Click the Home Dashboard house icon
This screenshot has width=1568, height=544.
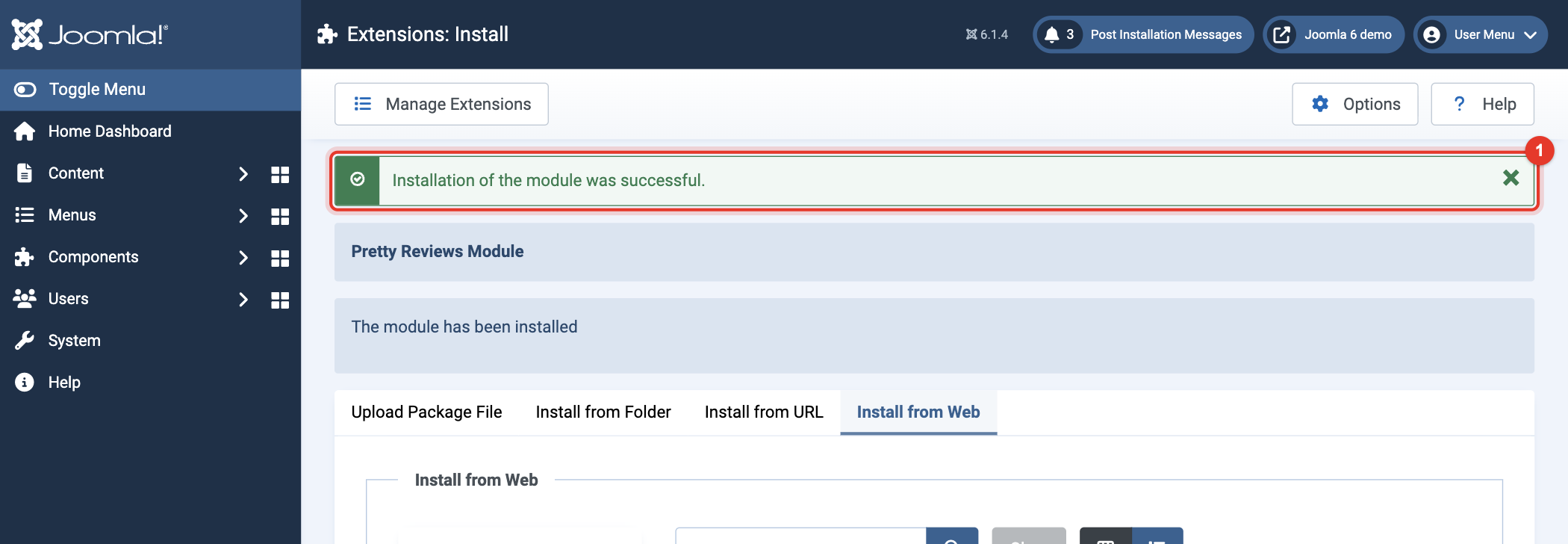tap(25, 132)
